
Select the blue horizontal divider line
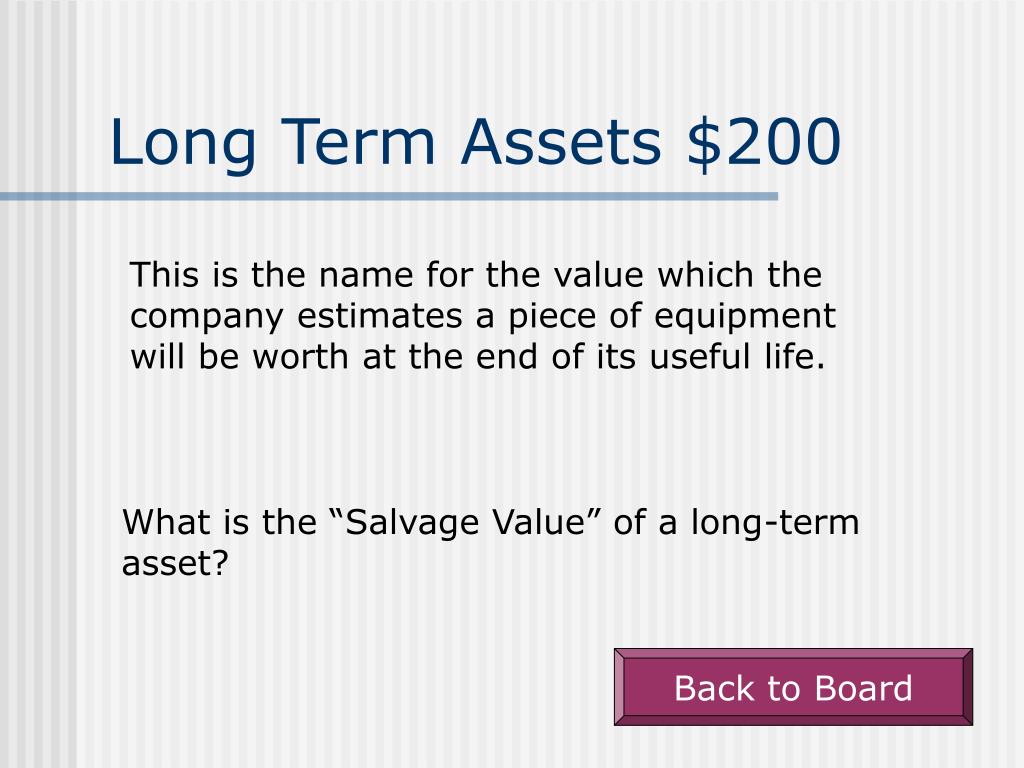point(389,196)
